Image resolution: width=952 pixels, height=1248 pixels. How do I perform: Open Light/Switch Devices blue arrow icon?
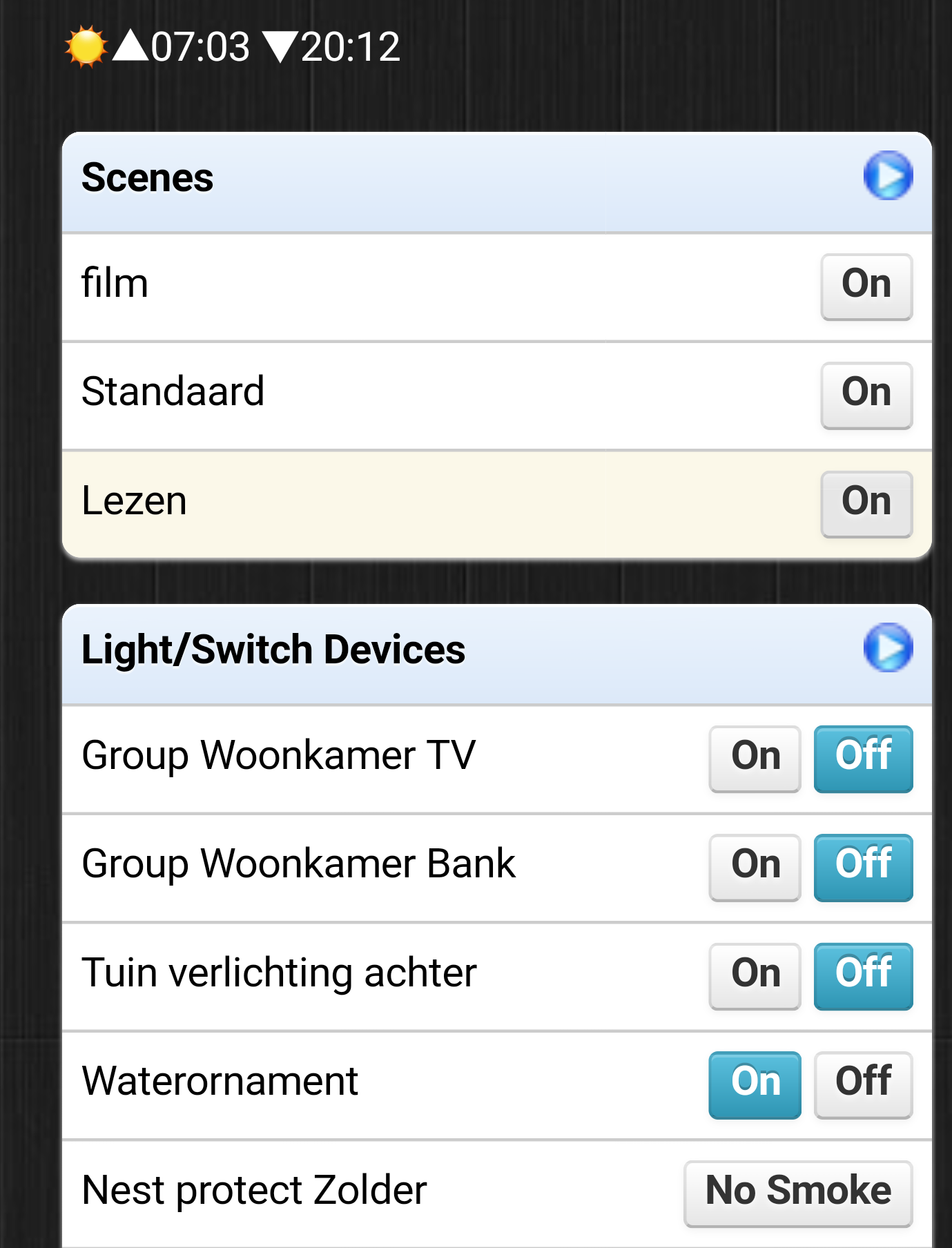tap(888, 647)
